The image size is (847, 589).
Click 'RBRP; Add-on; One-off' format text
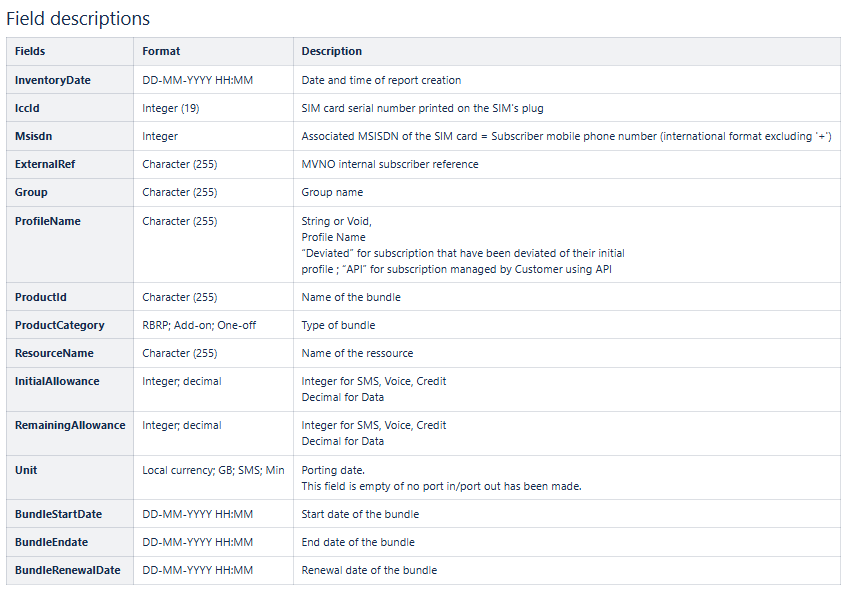[x=199, y=325]
